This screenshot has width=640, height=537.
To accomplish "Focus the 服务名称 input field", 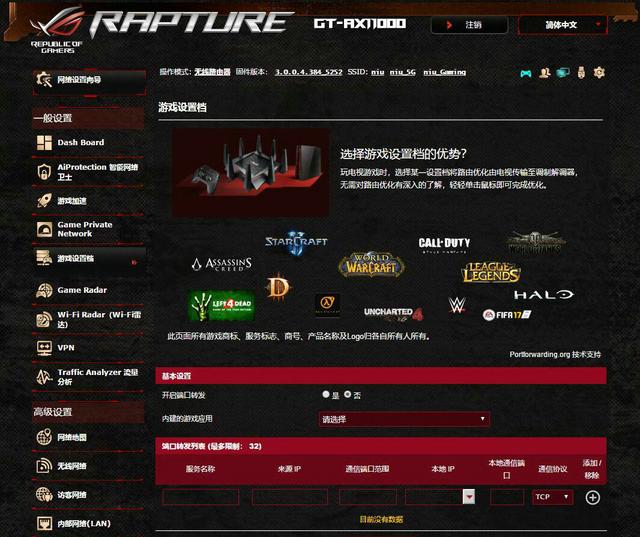I will pos(200,497).
